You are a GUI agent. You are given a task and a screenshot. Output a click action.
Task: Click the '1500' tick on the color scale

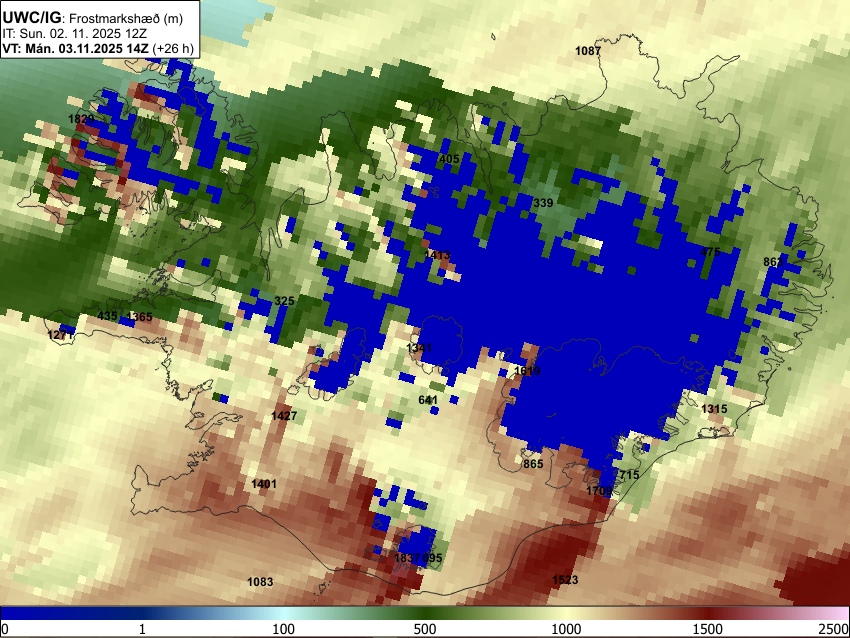(x=708, y=629)
